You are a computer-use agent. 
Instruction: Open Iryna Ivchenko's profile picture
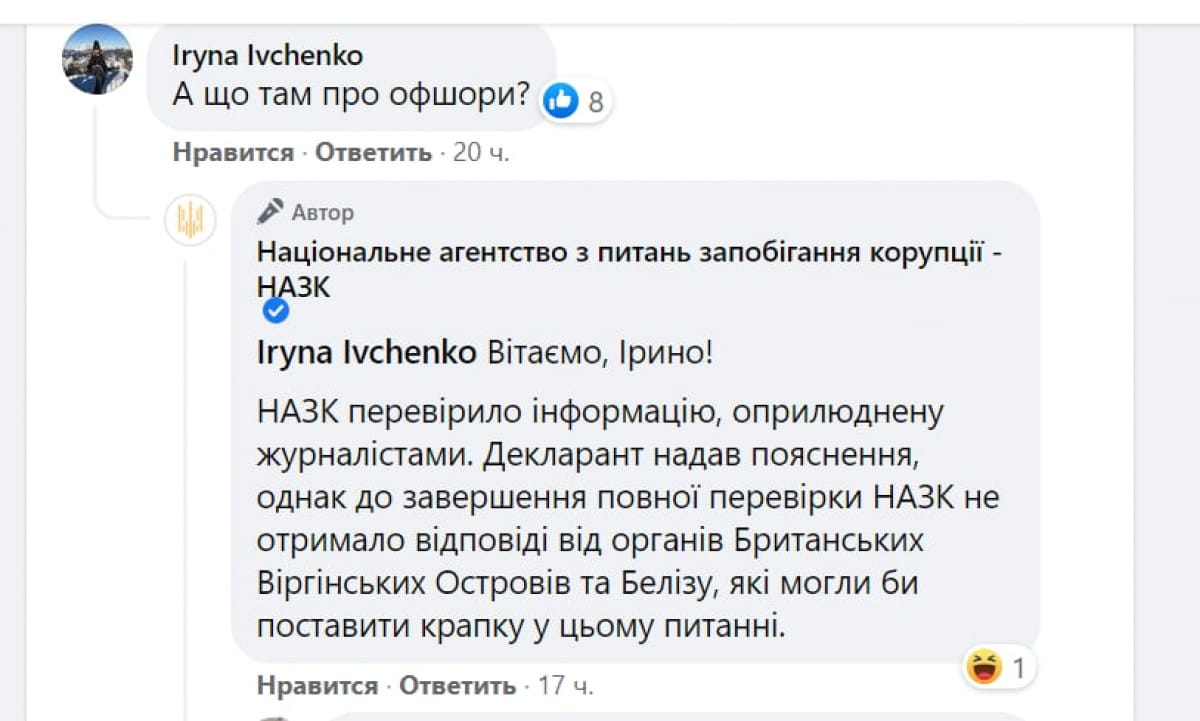pyautogui.click(x=97, y=59)
